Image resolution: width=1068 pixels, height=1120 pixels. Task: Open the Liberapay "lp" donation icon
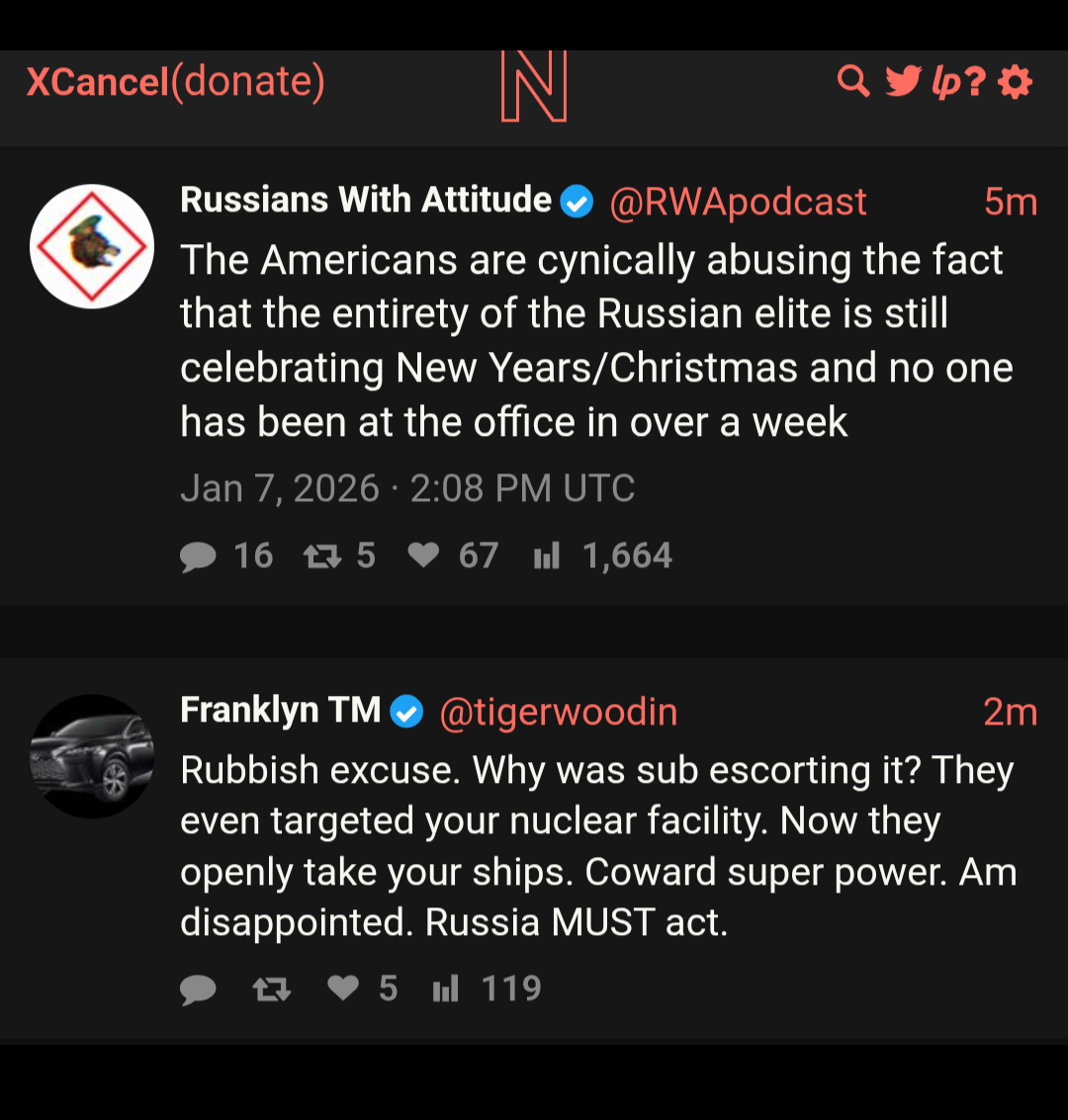(x=945, y=83)
